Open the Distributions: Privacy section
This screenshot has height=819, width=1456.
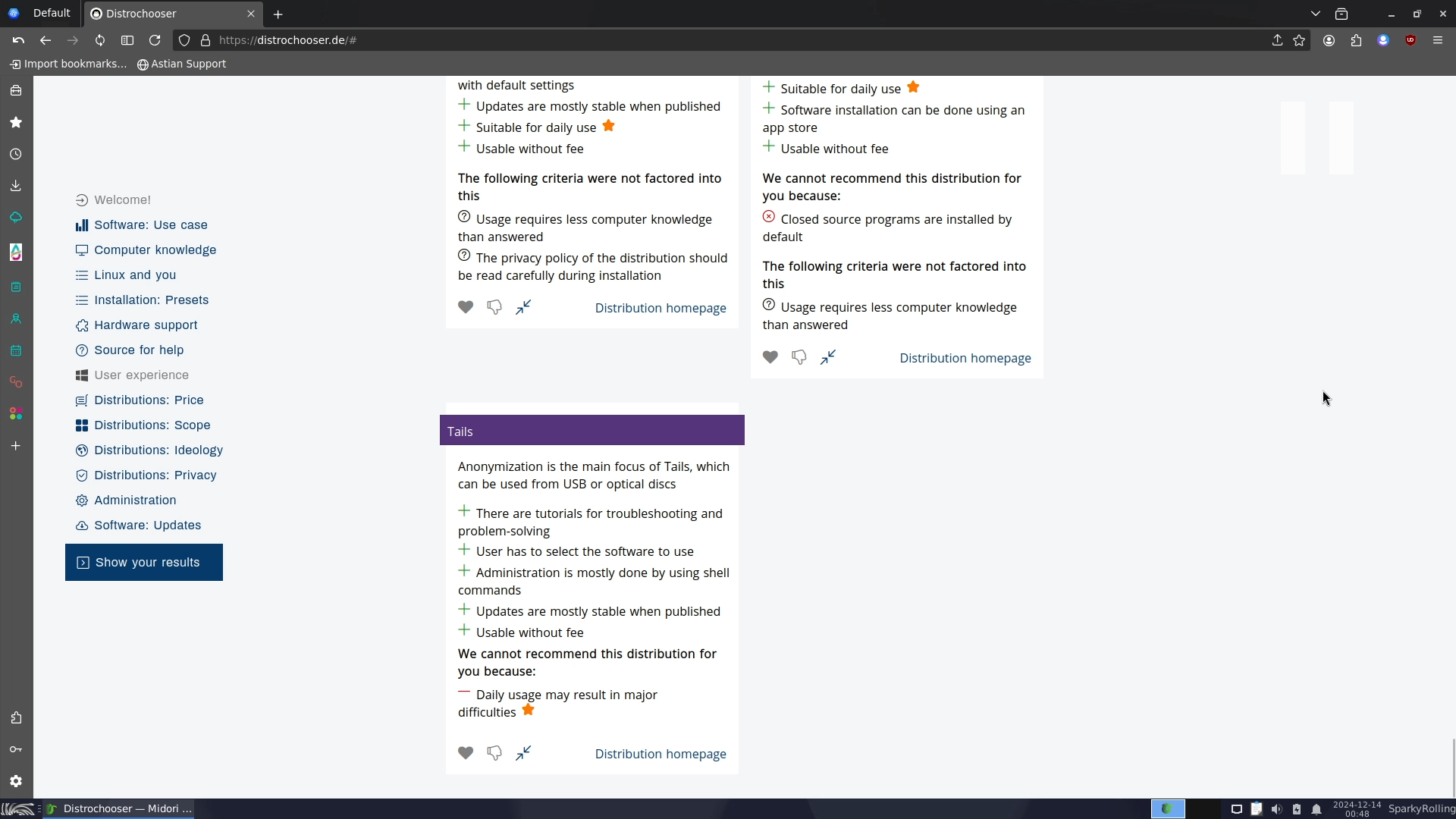click(x=155, y=475)
